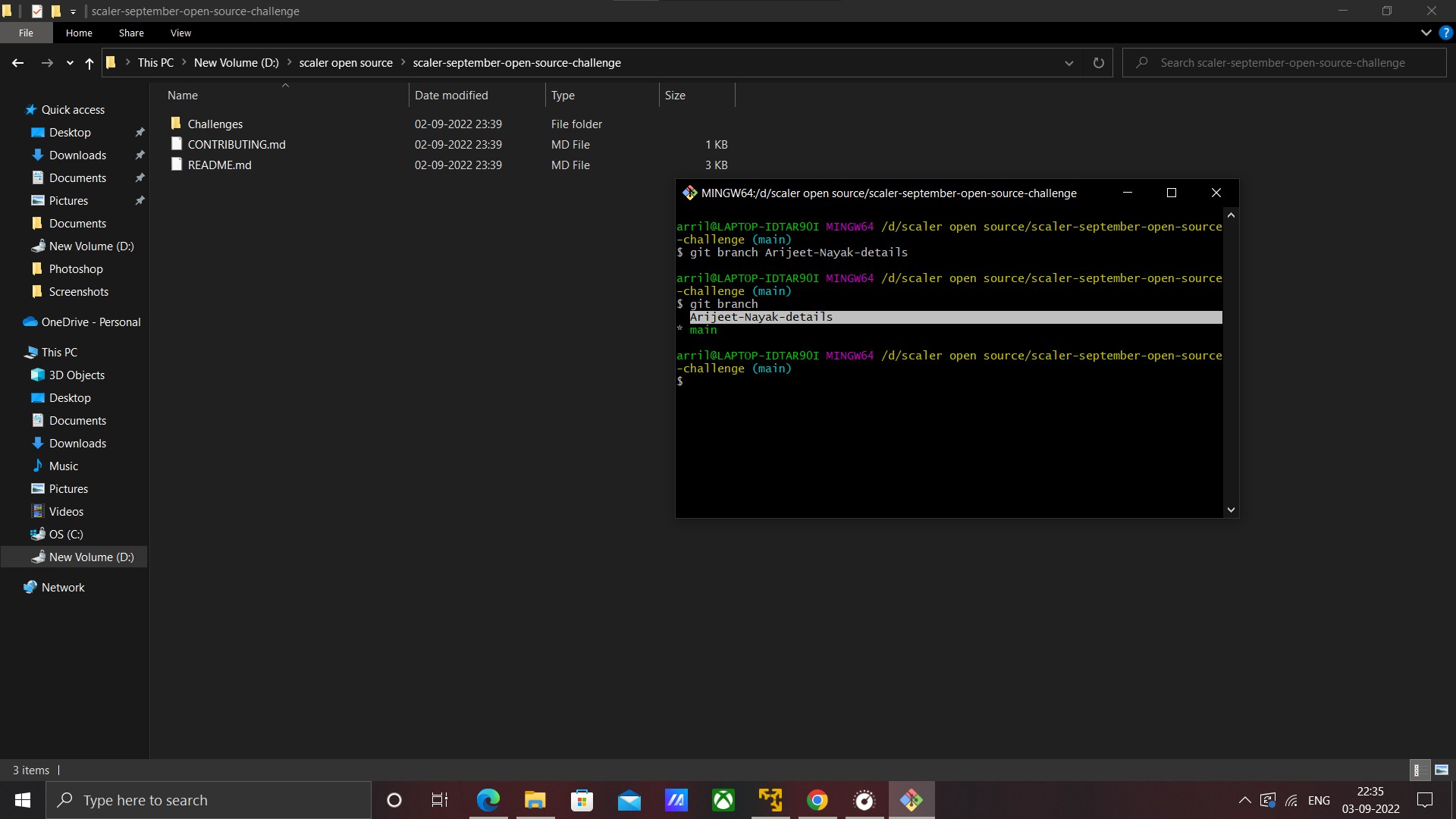
Task: Open the View tab
Action: (180, 33)
